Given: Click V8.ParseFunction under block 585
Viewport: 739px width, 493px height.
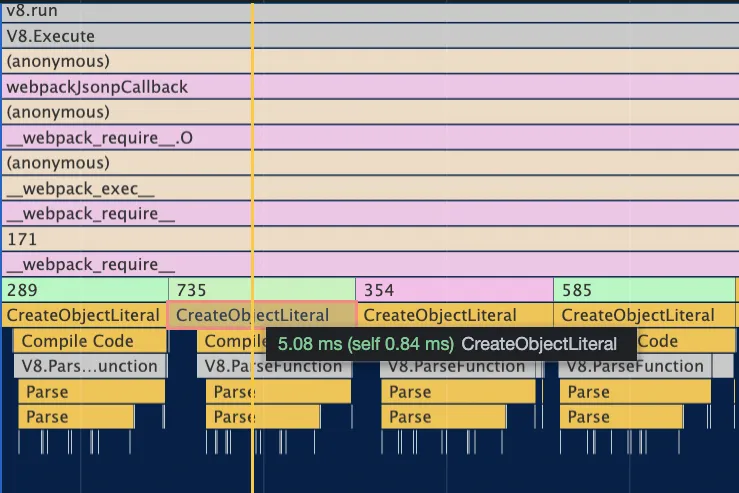Looking at the screenshot, I should click(x=635, y=367).
